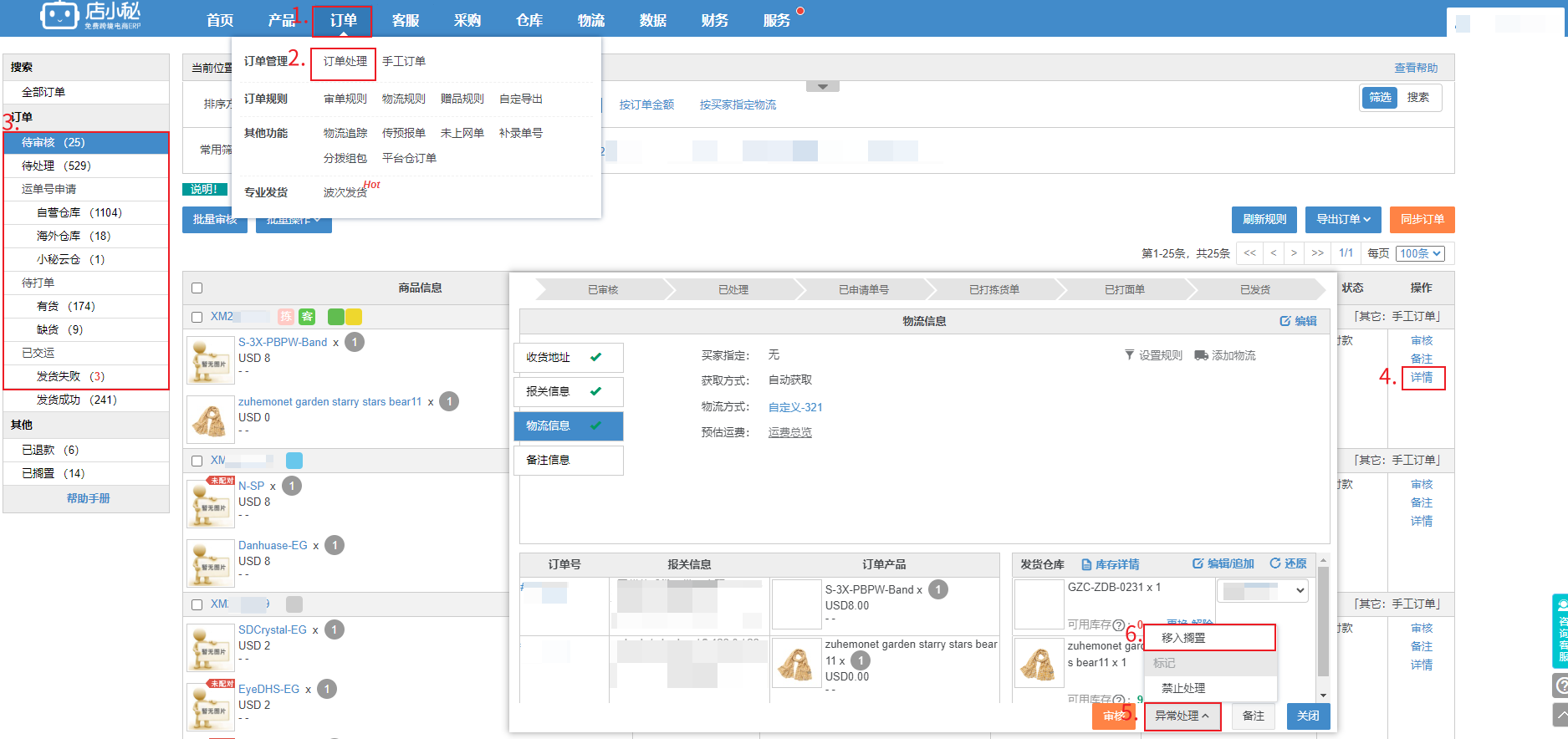Image resolution: width=1568 pixels, height=739 pixels.
Task: Click scroll up arrow in order detail panel
Action: [x=1323, y=561]
